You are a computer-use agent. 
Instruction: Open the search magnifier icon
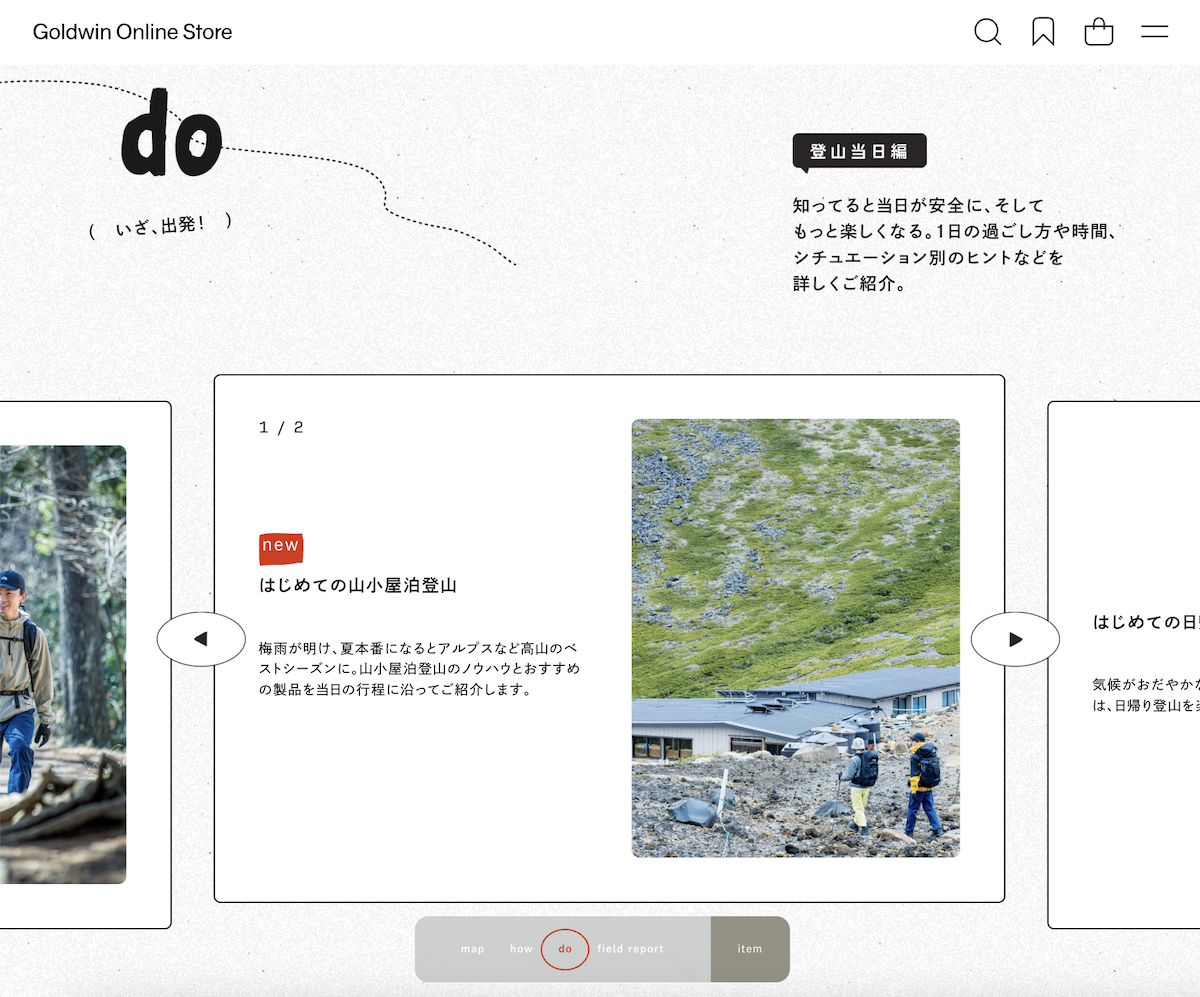click(x=987, y=32)
